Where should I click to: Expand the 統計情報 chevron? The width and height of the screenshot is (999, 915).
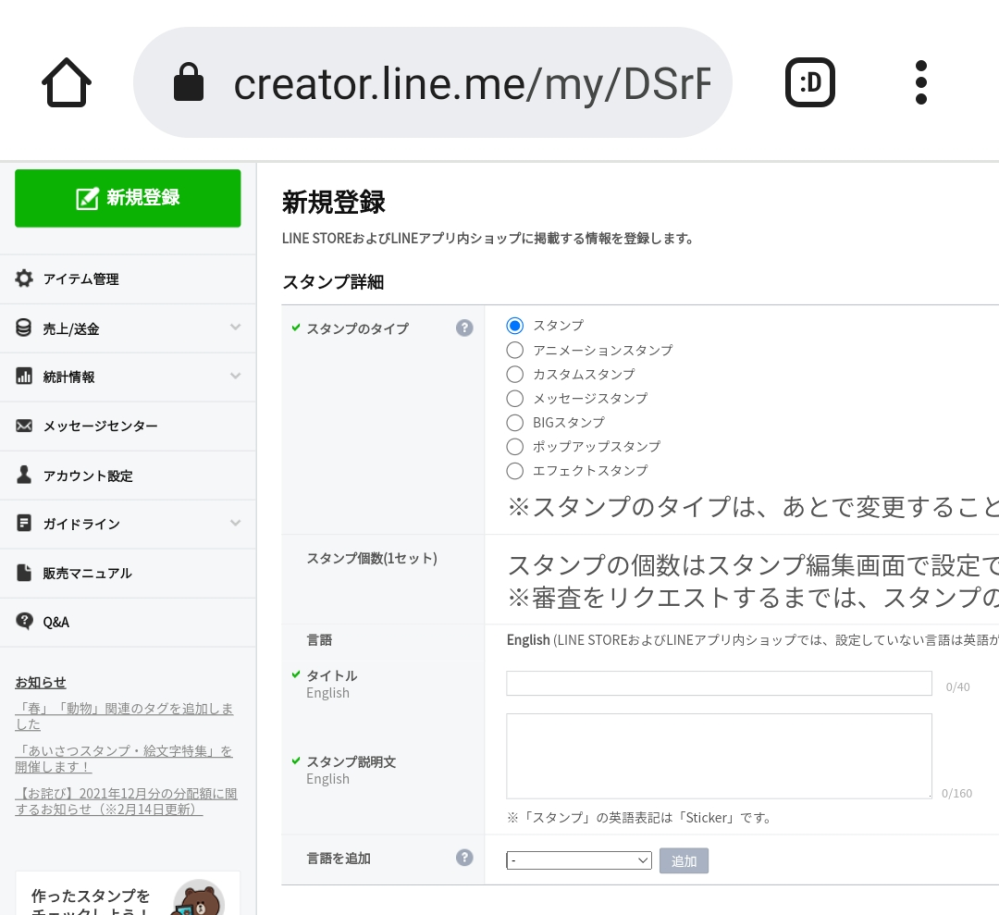pyautogui.click(x=235, y=376)
